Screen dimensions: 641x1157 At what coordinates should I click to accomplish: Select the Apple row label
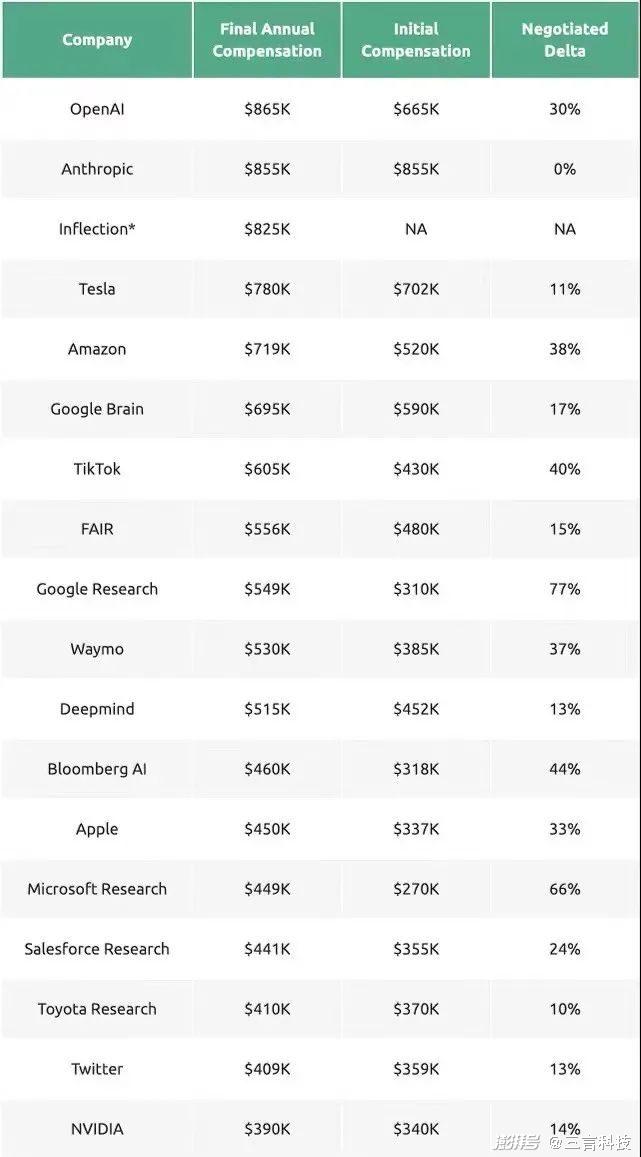97,829
